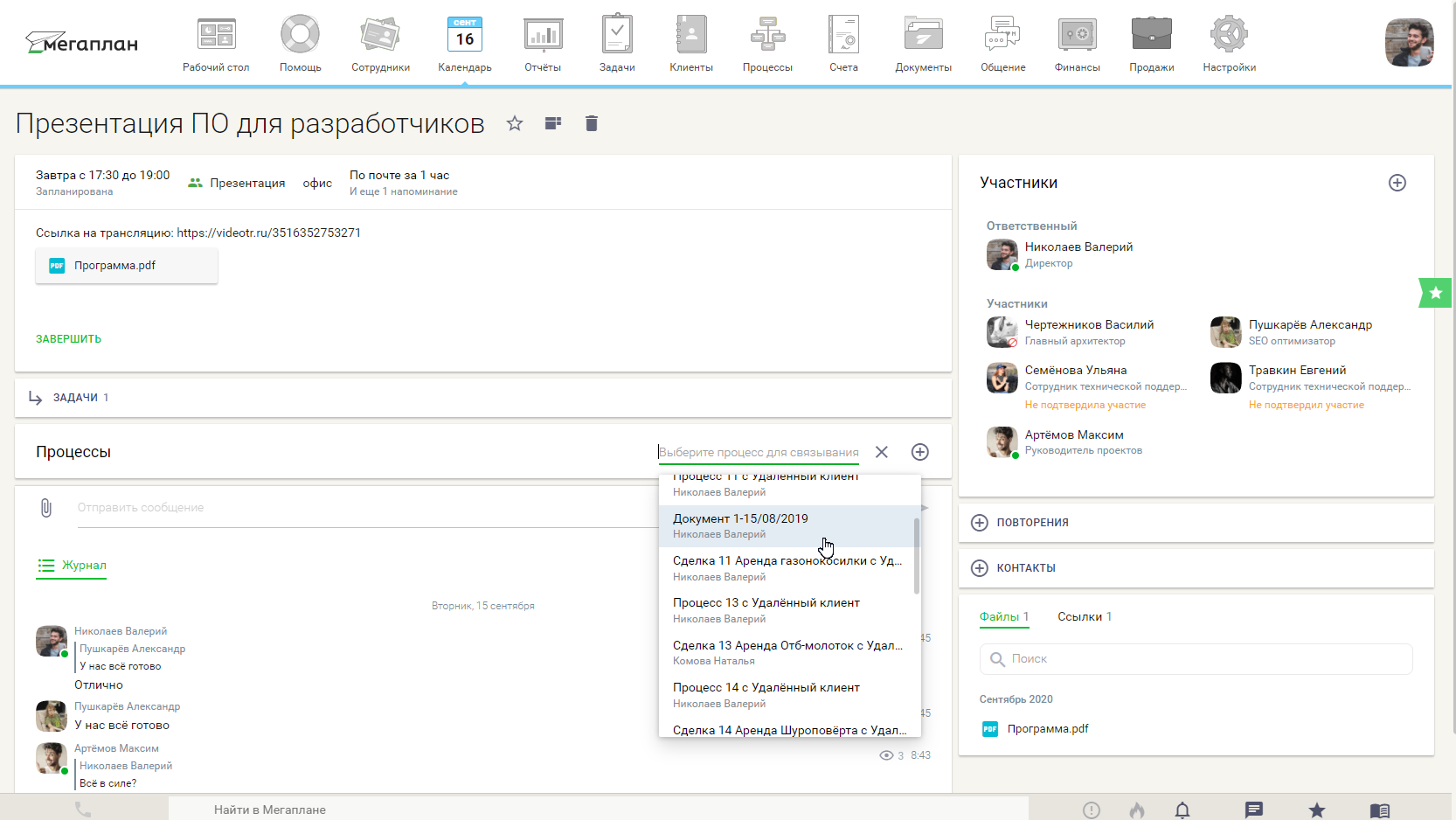This screenshot has width=1456, height=820.
Task: Delete the event with trash icon
Action: (592, 123)
